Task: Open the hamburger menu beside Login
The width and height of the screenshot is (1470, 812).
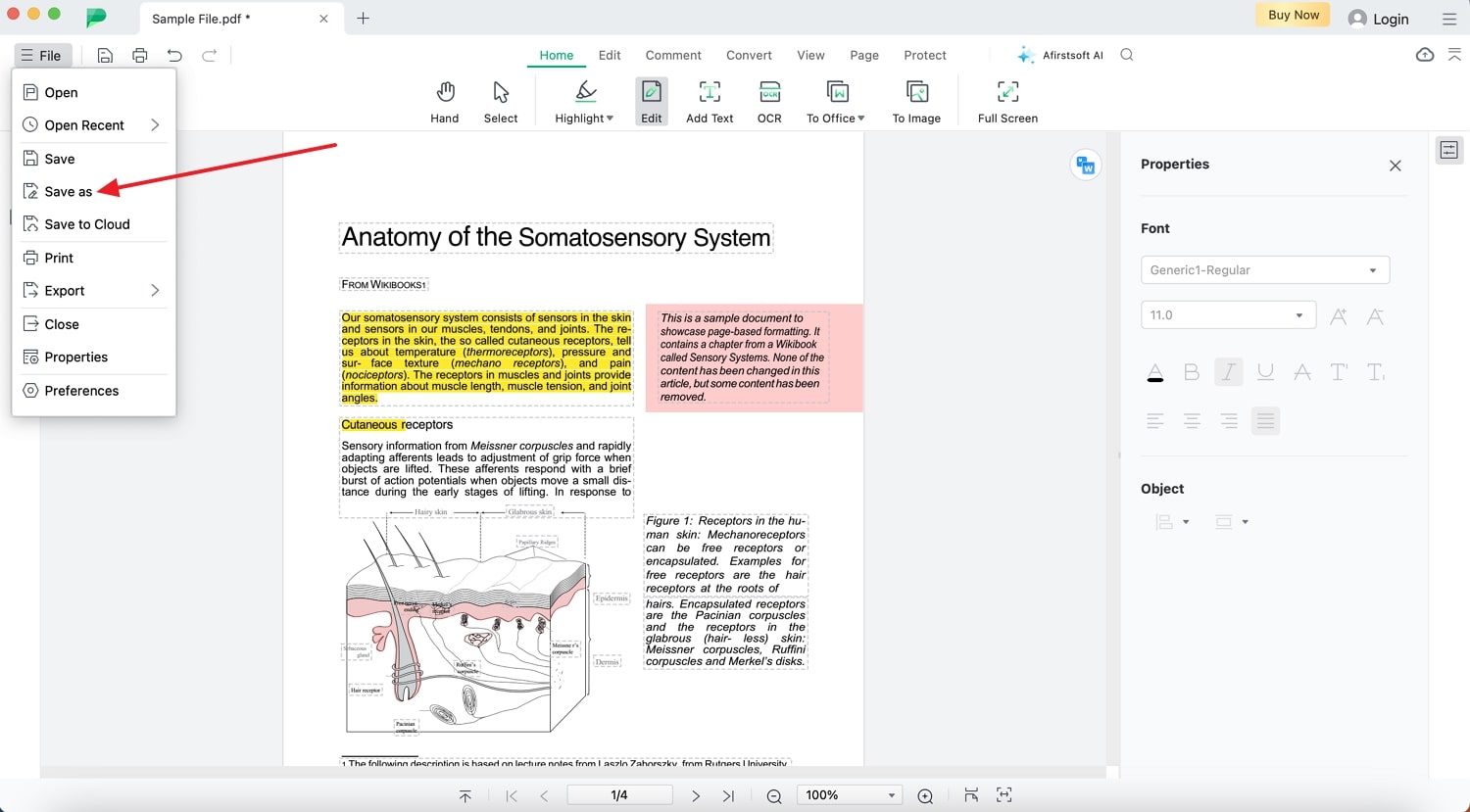Action: [1449, 19]
